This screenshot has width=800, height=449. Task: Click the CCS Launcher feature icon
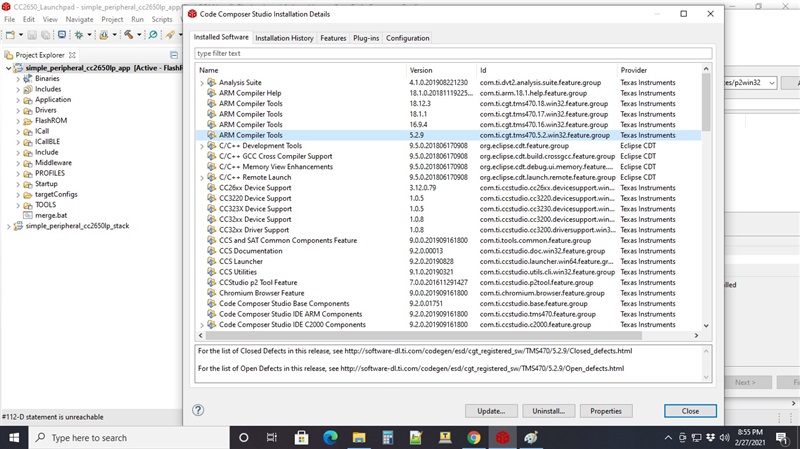click(211, 261)
